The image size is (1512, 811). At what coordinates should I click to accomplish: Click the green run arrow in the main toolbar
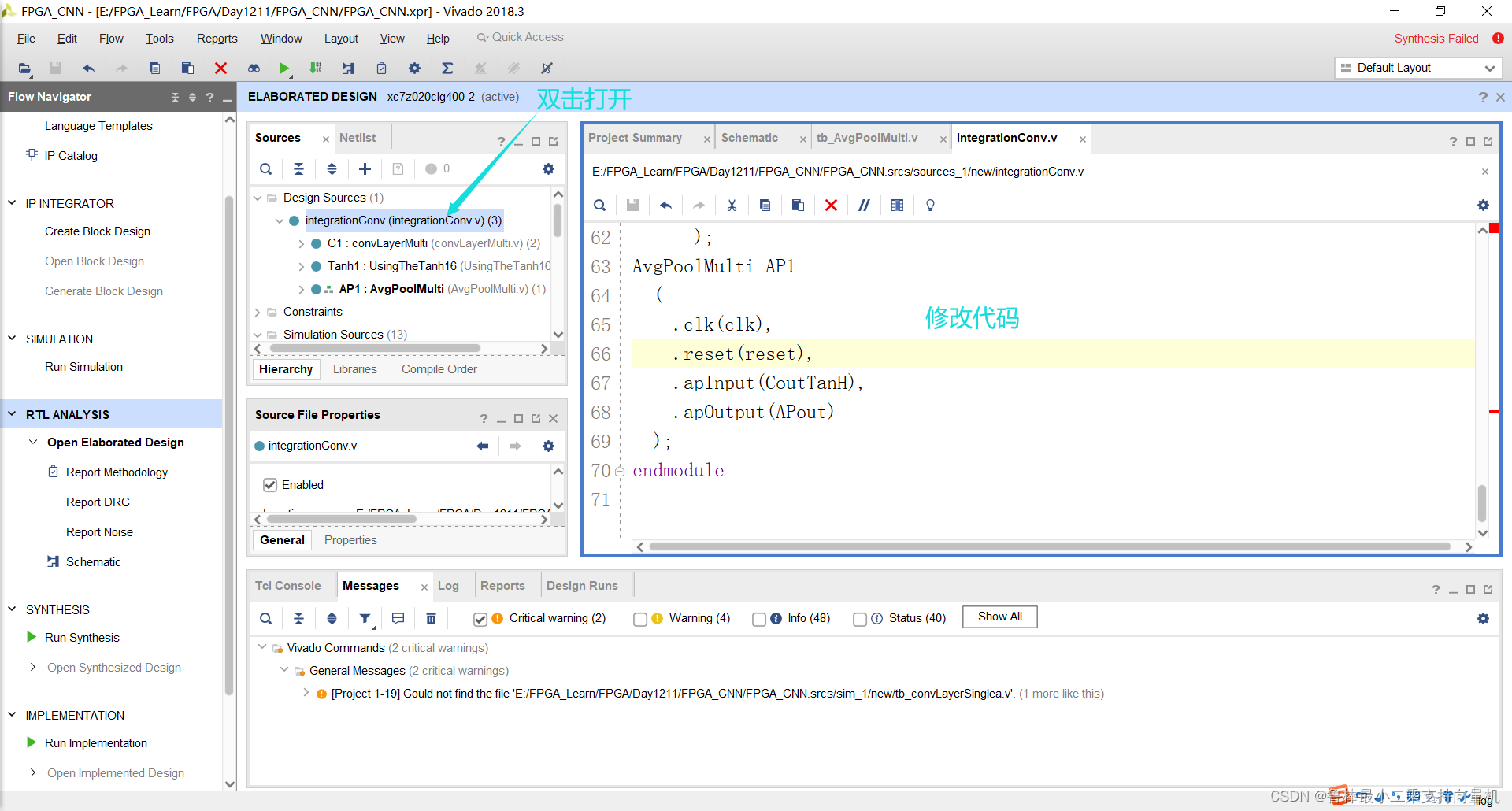pyautogui.click(x=284, y=69)
